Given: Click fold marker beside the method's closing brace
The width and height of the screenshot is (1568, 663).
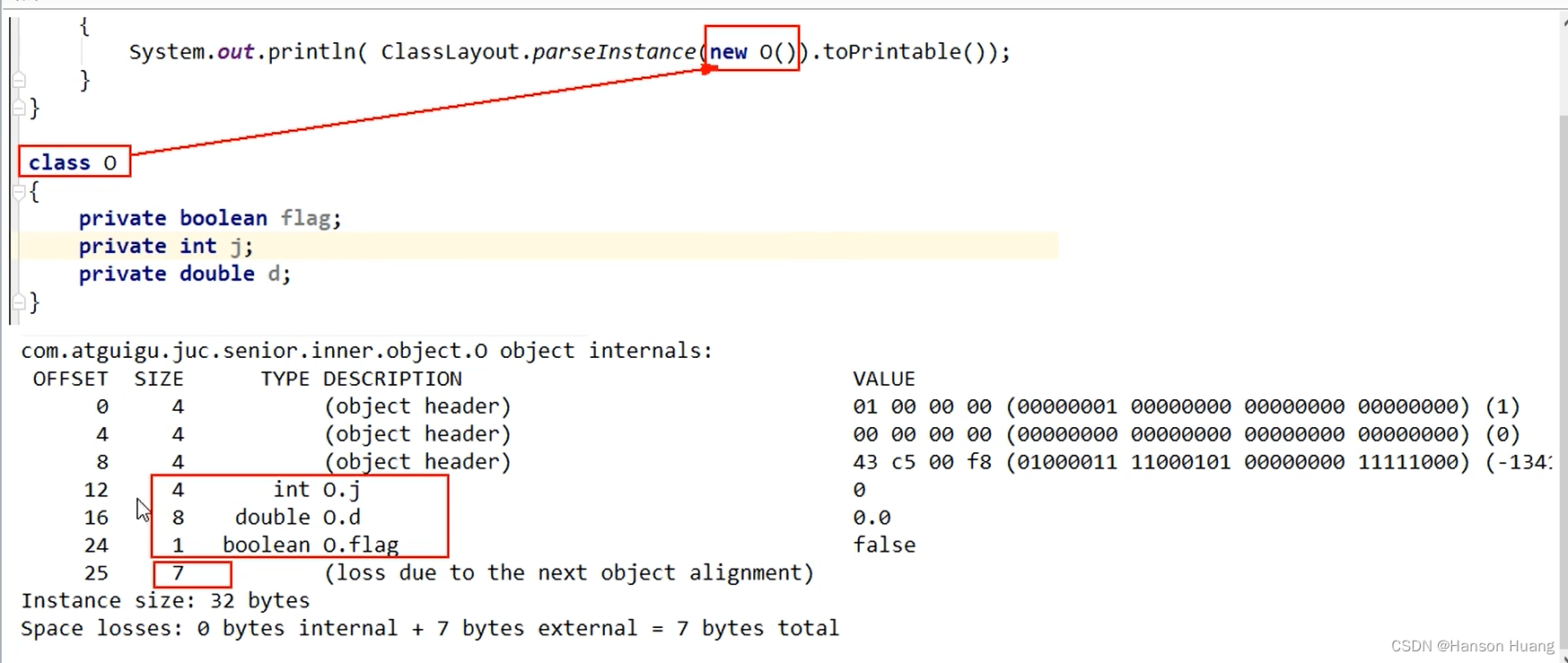Looking at the screenshot, I should tap(18, 80).
